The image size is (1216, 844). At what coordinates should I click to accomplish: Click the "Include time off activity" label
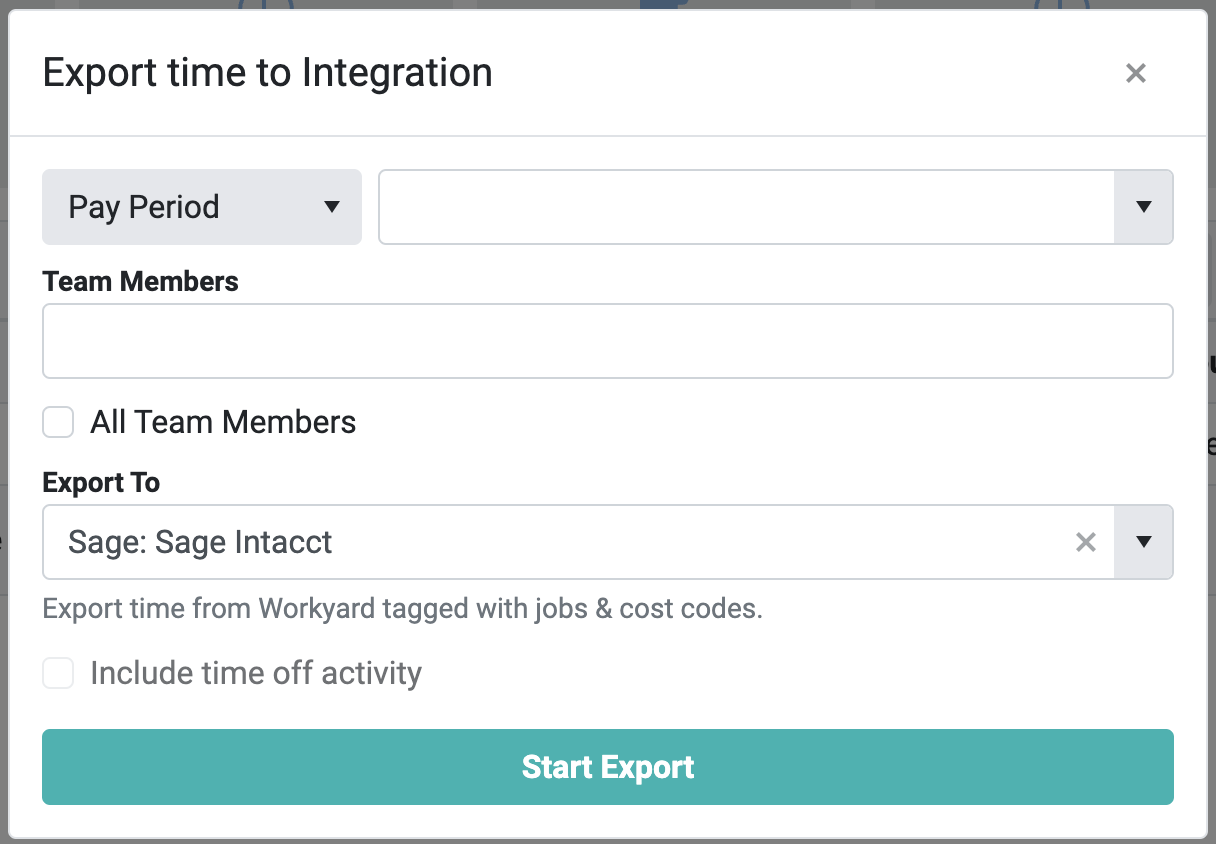click(256, 673)
